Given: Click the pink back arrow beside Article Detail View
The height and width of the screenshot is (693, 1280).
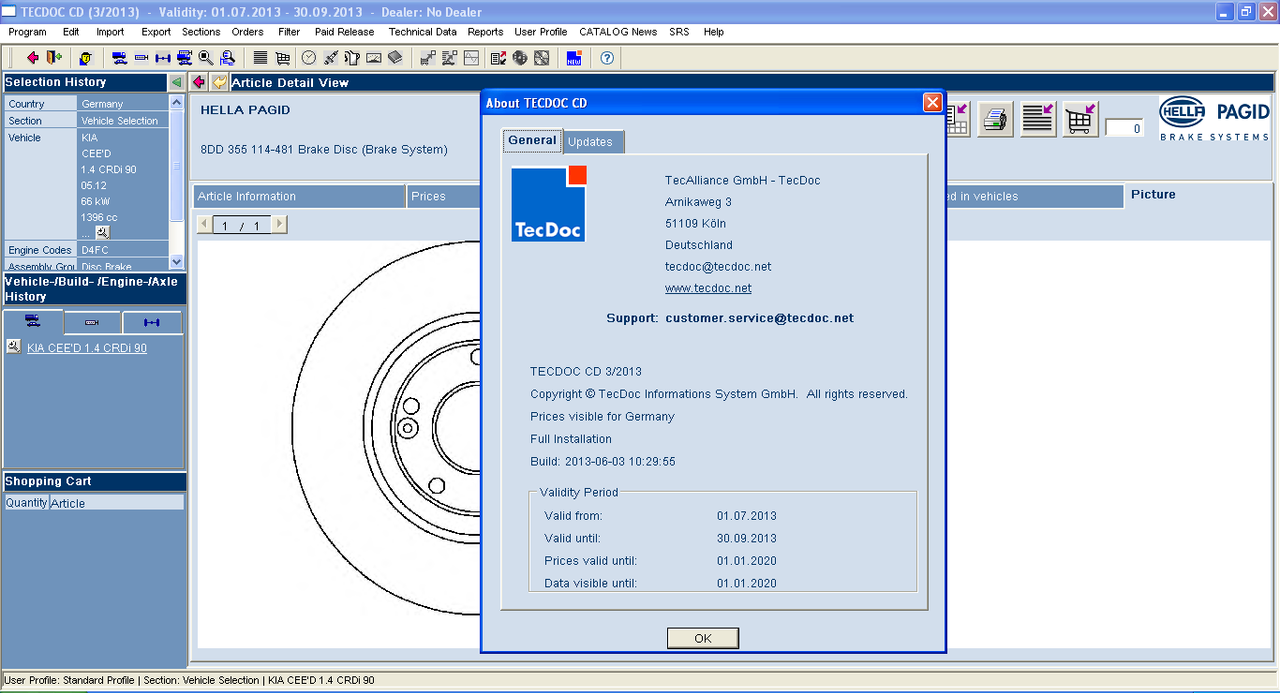Looking at the screenshot, I should pos(199,82).
